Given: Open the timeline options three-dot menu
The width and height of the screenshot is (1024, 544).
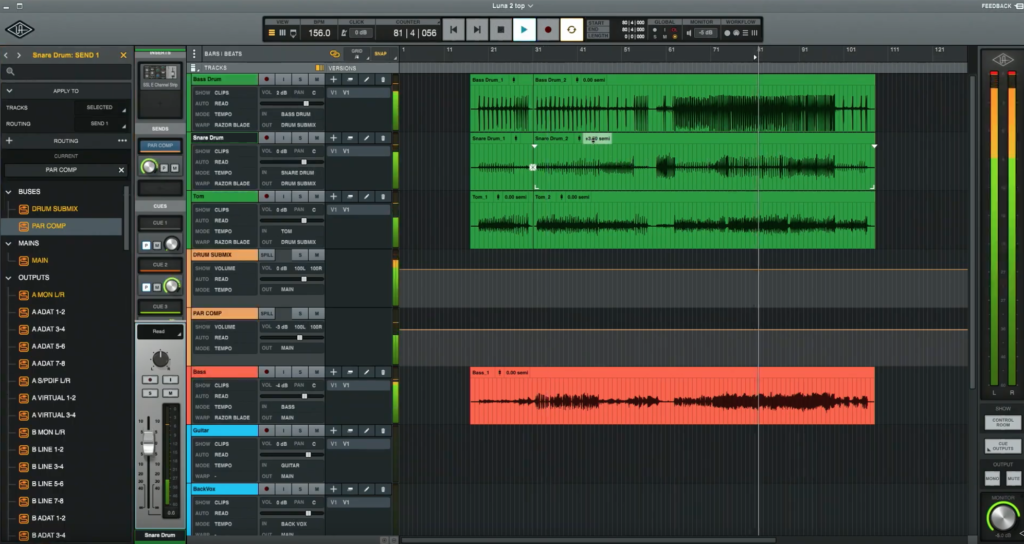Looking at the screenshot, I should 194,54.
